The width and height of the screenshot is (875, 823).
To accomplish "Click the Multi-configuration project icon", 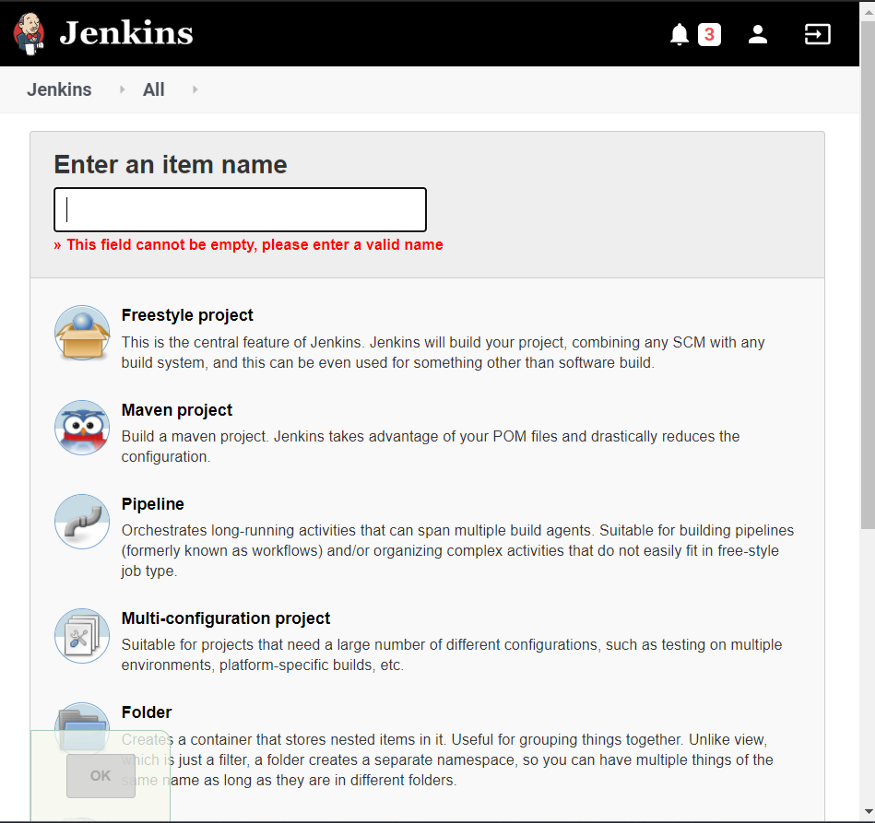I will tap(81, 635).
